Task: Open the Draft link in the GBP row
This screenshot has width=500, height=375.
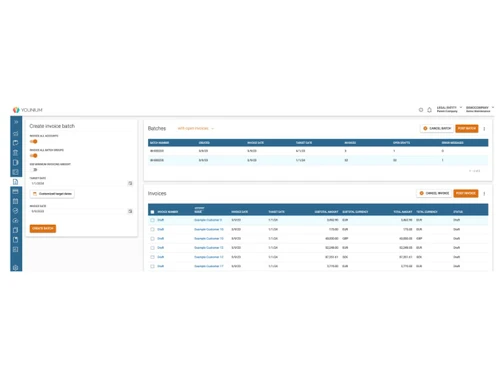Action: [x=160, y=239]
